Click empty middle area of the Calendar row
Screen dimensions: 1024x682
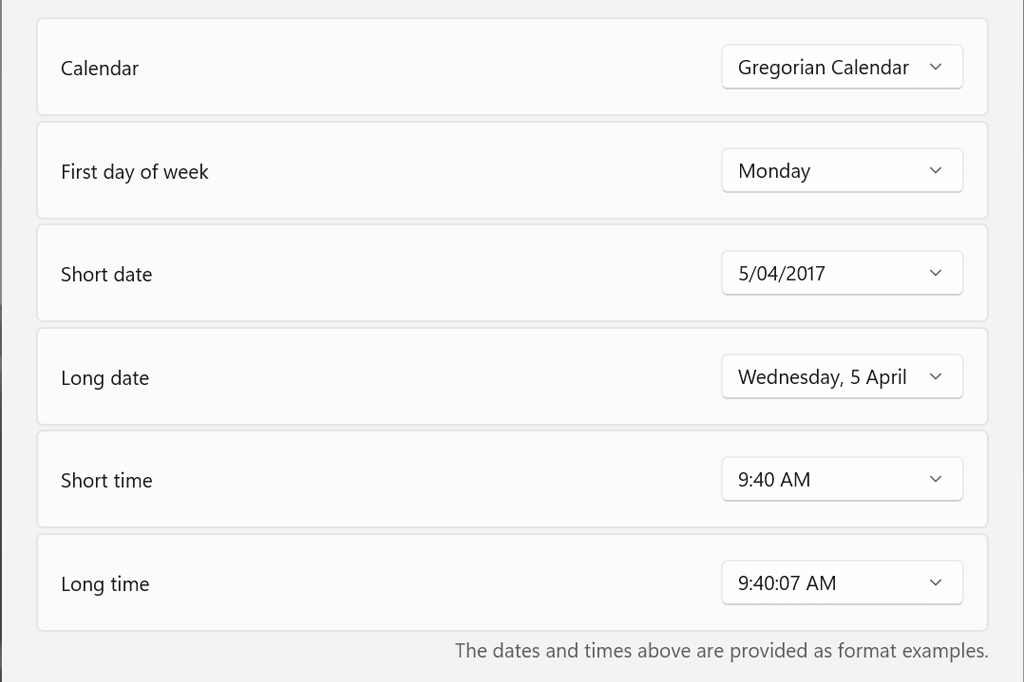(430, 67)
